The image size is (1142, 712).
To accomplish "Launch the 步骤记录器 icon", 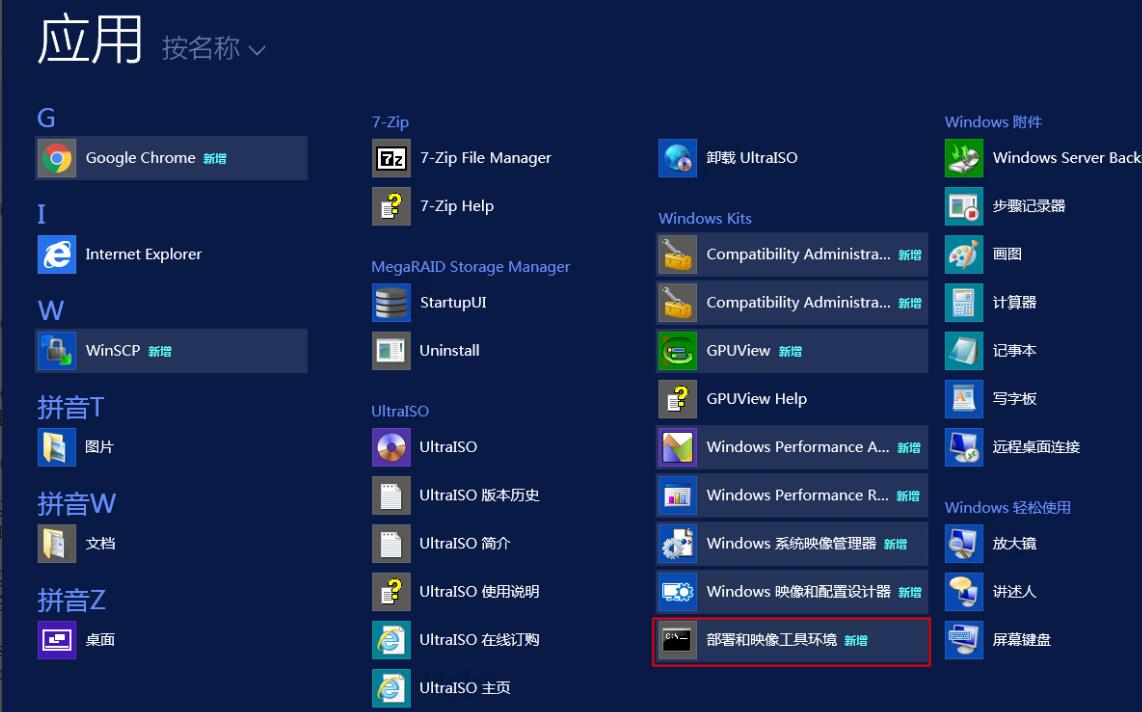I will (x=964, y=206).
